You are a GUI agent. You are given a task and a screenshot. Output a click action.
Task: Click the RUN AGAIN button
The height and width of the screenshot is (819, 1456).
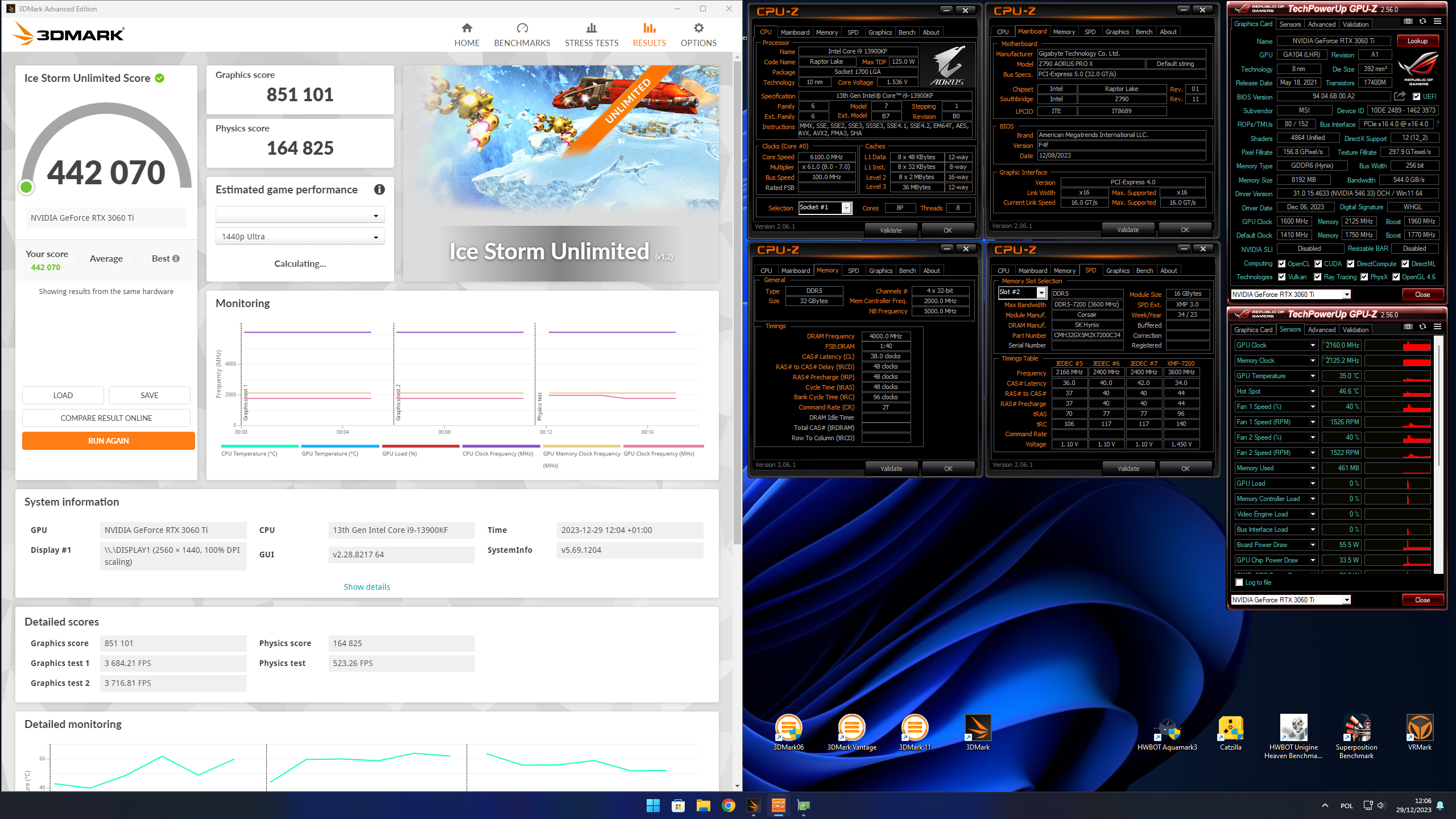pos(108,441)
